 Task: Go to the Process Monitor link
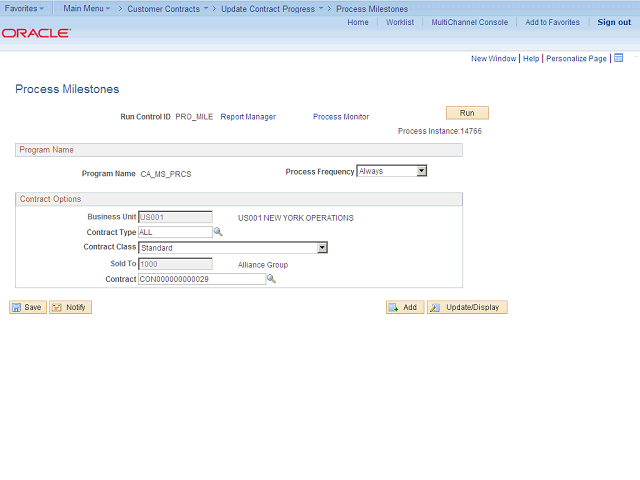pos(341,117)
